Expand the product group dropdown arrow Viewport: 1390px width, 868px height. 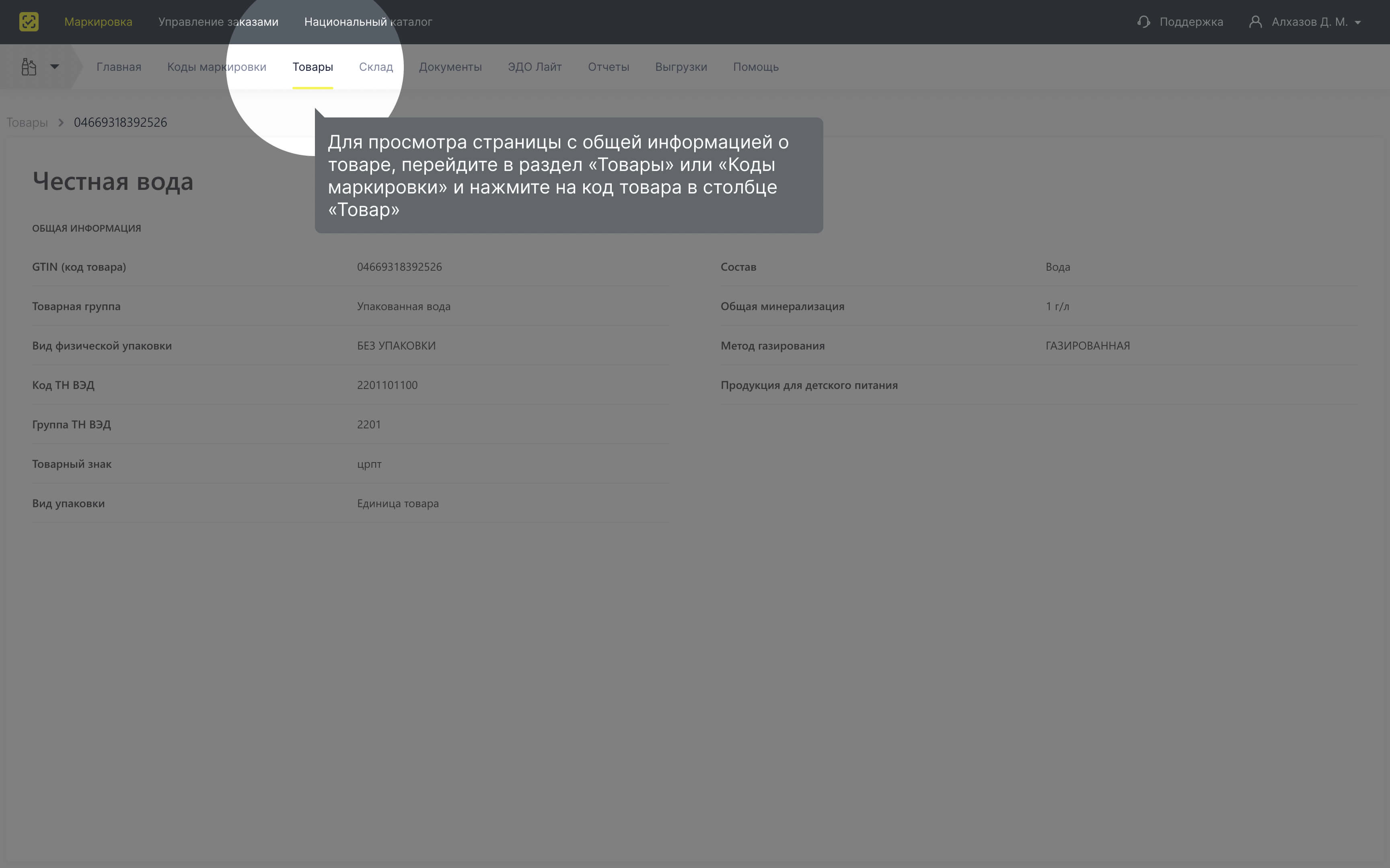click(55, 67)
